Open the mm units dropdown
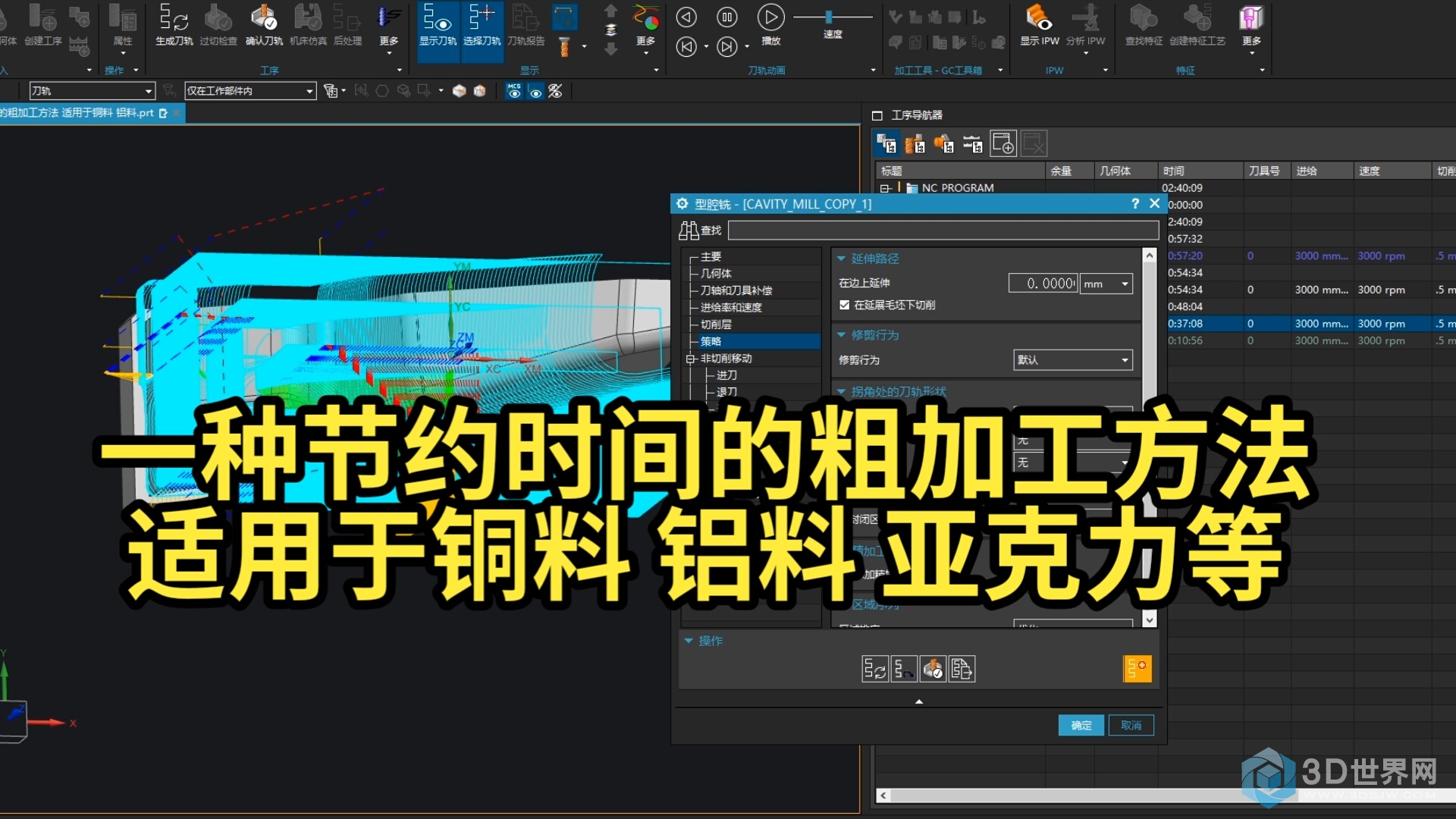The width and height of the screenshot is (1456, 819). click(1106, 284)
